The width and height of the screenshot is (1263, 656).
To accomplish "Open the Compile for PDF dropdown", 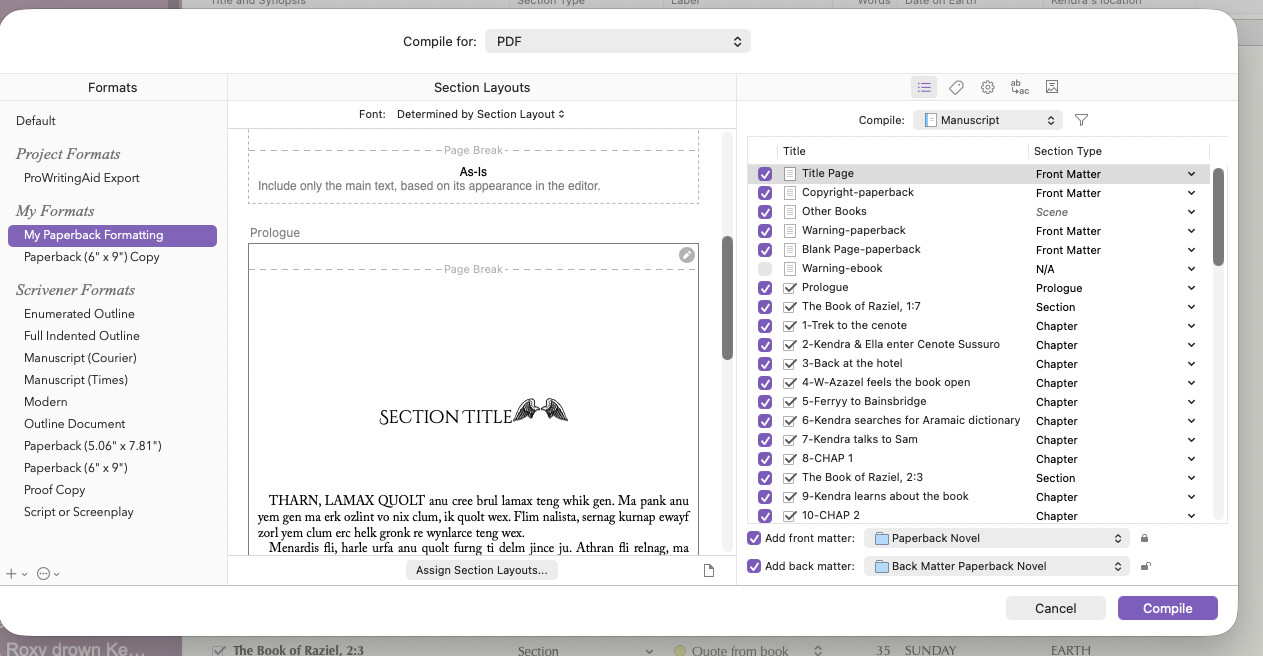I will [x=617, y=42].
